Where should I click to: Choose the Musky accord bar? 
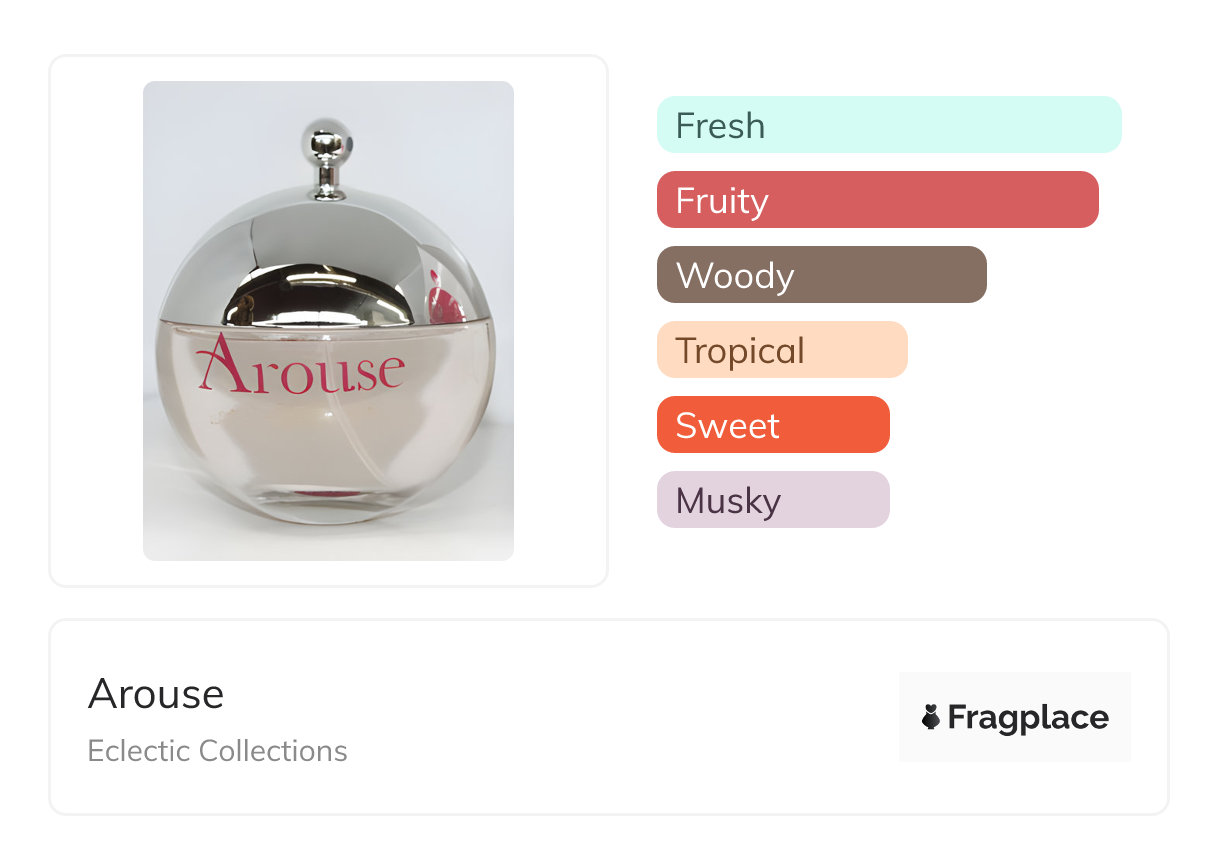pos(773,500)
